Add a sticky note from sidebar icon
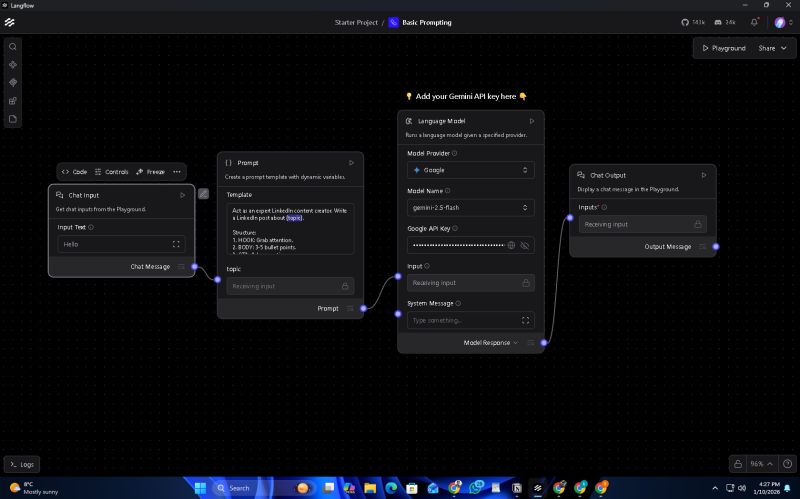800x499 pixels. click(13, 119)
